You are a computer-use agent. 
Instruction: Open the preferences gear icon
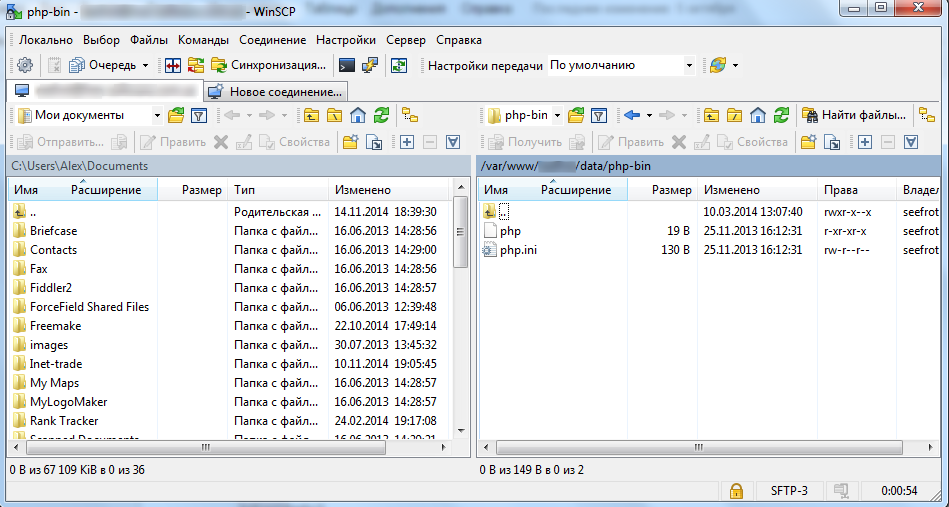pyautogui.click(x=25, y=65)
